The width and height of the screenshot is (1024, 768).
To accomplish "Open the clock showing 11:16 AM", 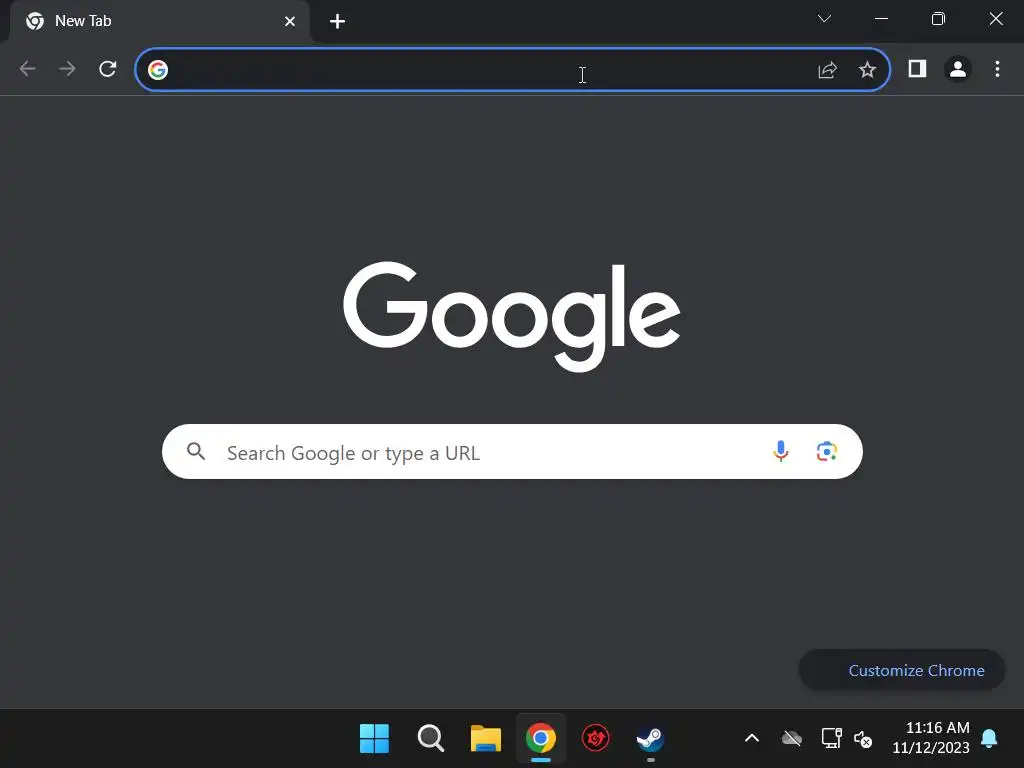I will (x=931, y=737).
